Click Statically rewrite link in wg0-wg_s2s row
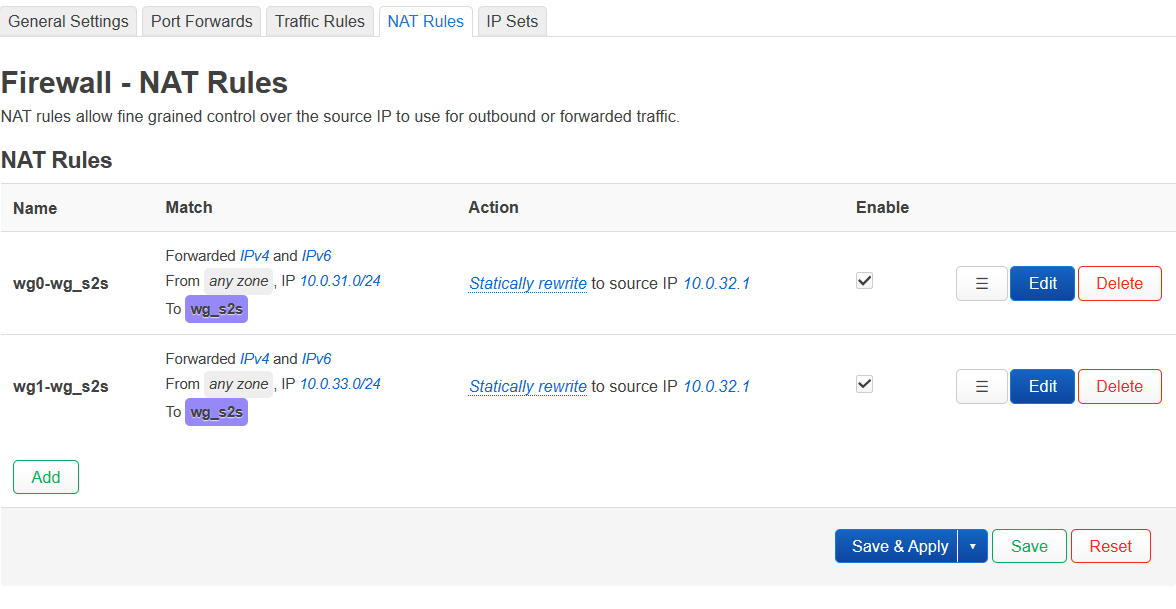Screen dimensions: 1176x609 (x=528, y=284)
